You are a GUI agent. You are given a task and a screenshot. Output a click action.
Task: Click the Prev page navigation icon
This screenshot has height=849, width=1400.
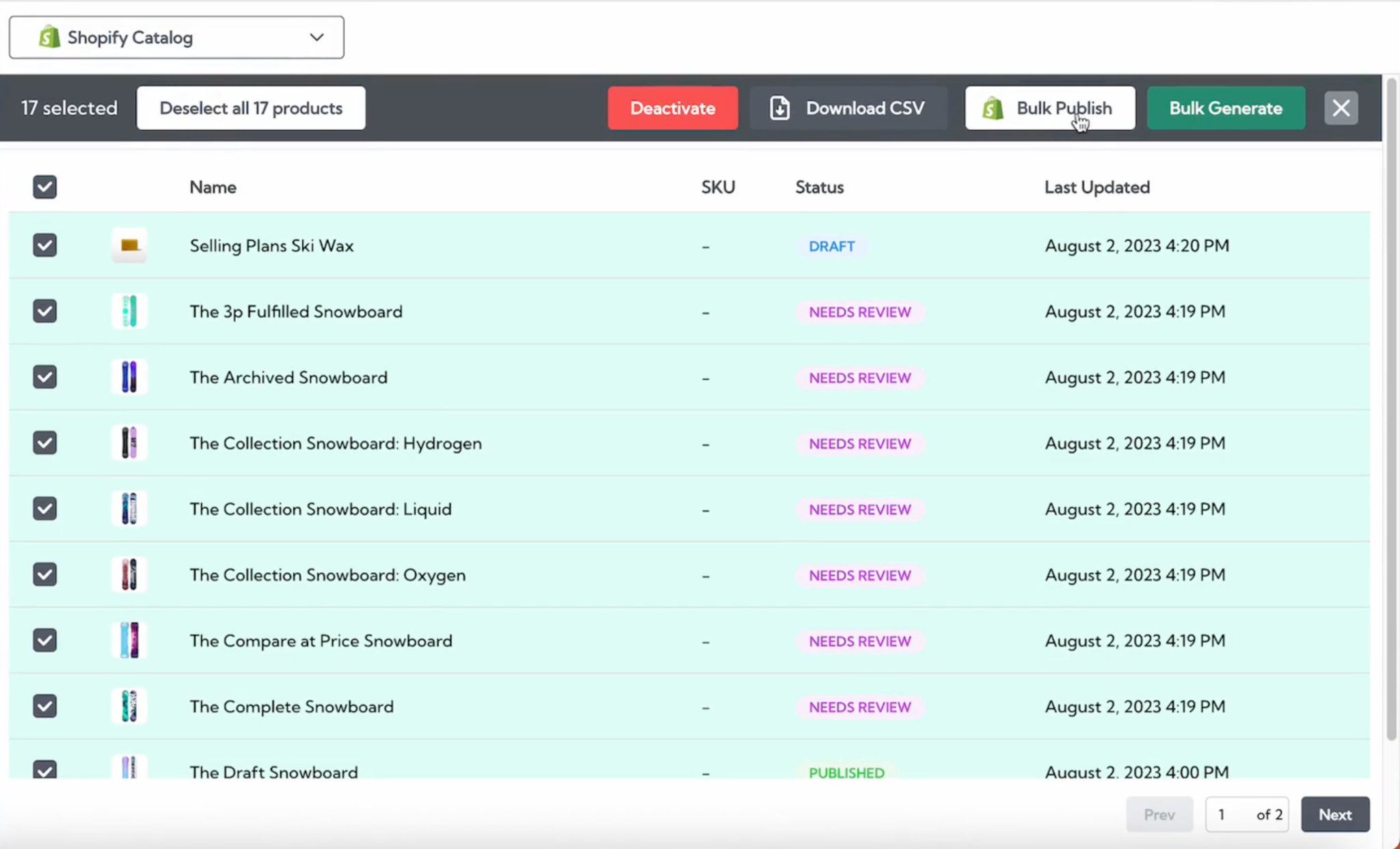tap(1159, 814)
